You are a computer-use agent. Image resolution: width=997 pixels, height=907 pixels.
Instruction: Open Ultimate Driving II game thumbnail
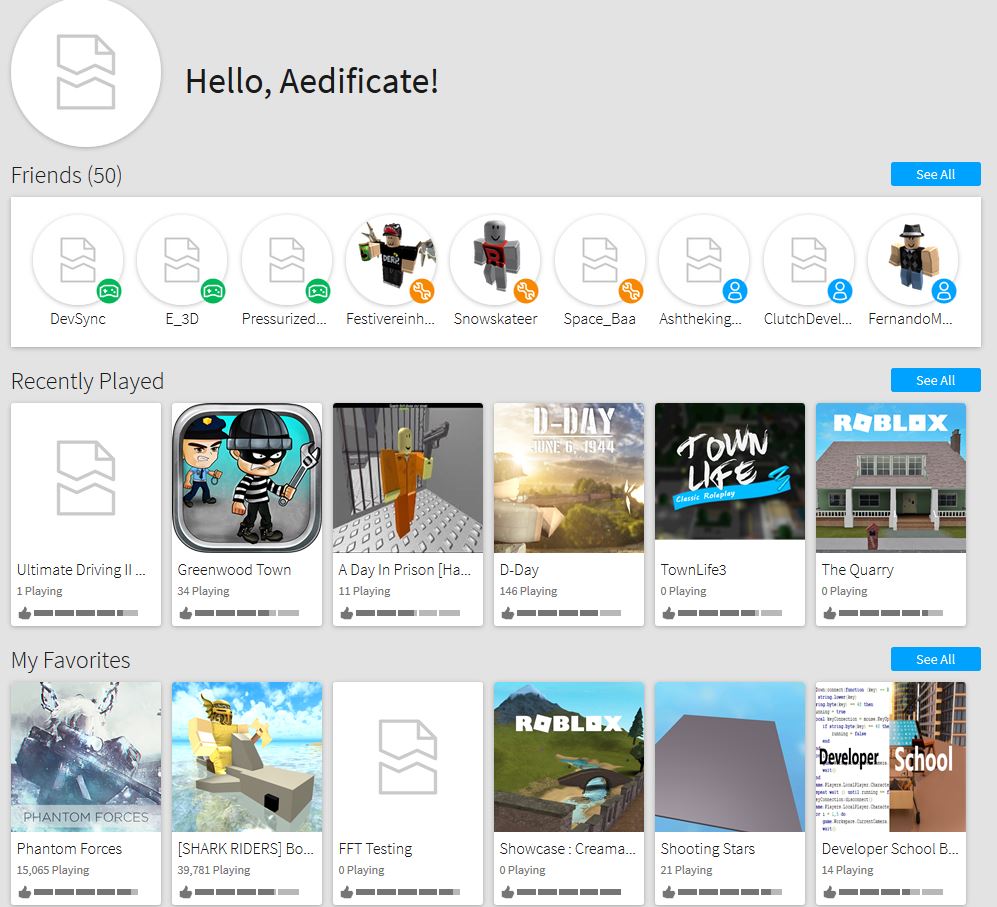click(86, 478)
